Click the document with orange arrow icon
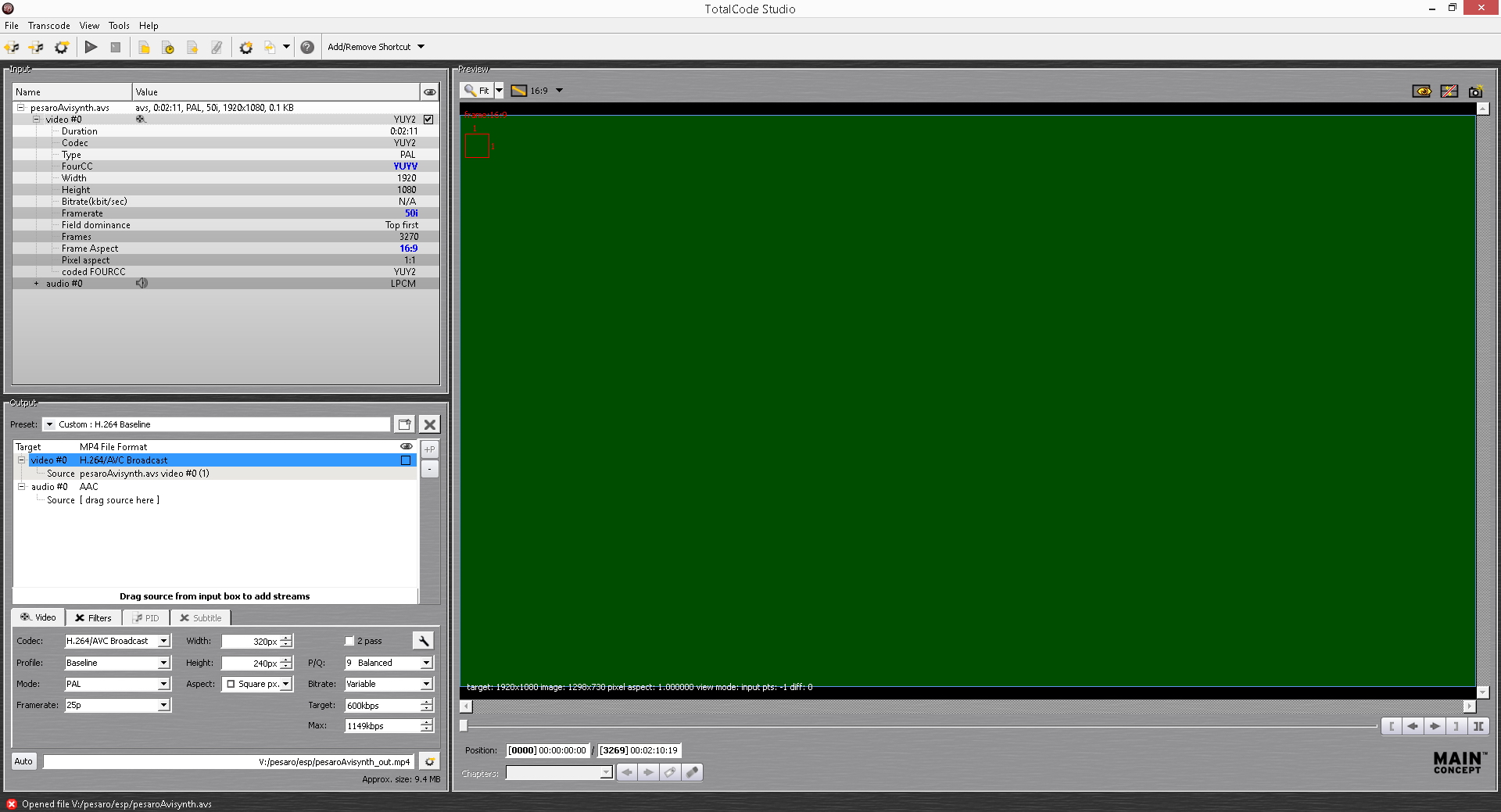 [x=192, y=47]
